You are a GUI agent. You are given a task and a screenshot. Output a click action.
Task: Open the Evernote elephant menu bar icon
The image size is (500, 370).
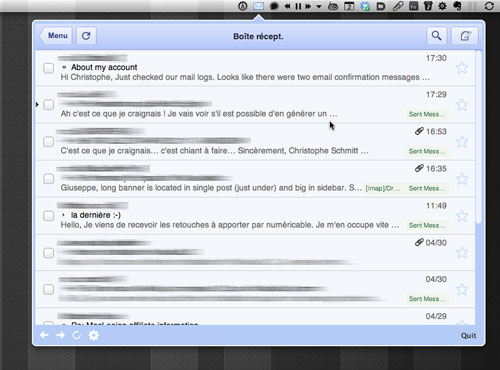click(x=457, y=6)
